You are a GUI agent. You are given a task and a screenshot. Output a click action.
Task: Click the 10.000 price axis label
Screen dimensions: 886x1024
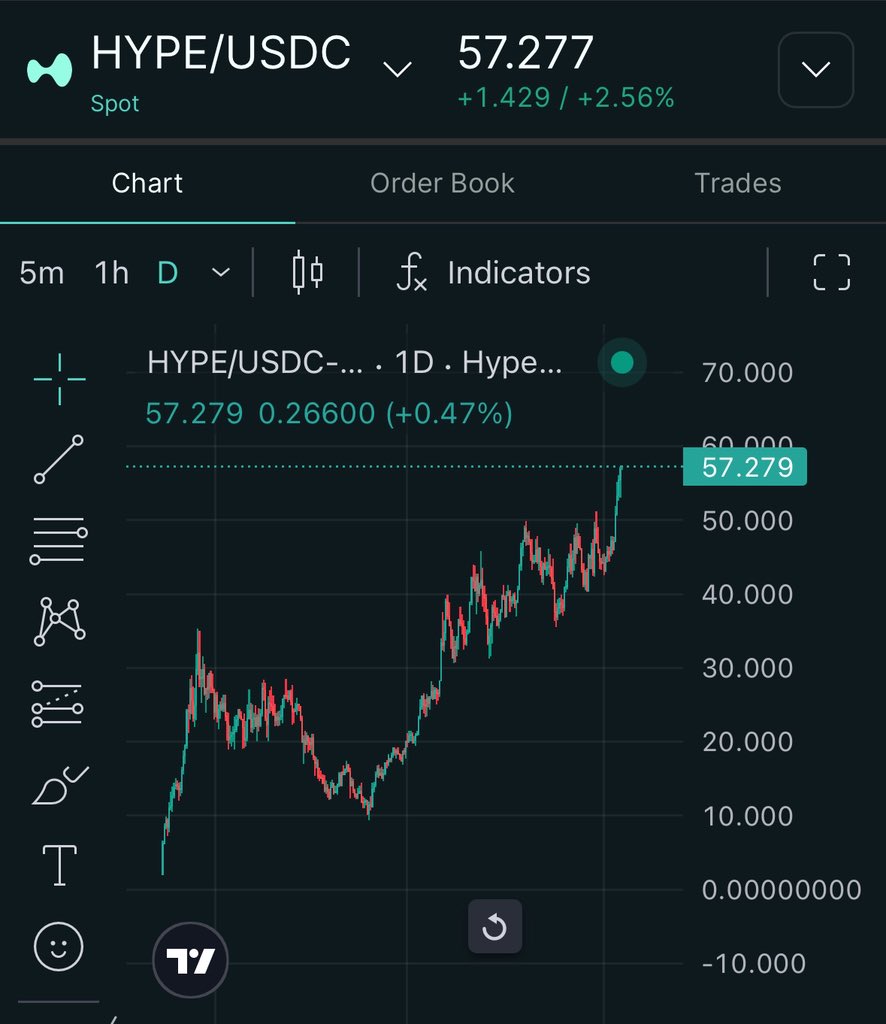point(748,816)
